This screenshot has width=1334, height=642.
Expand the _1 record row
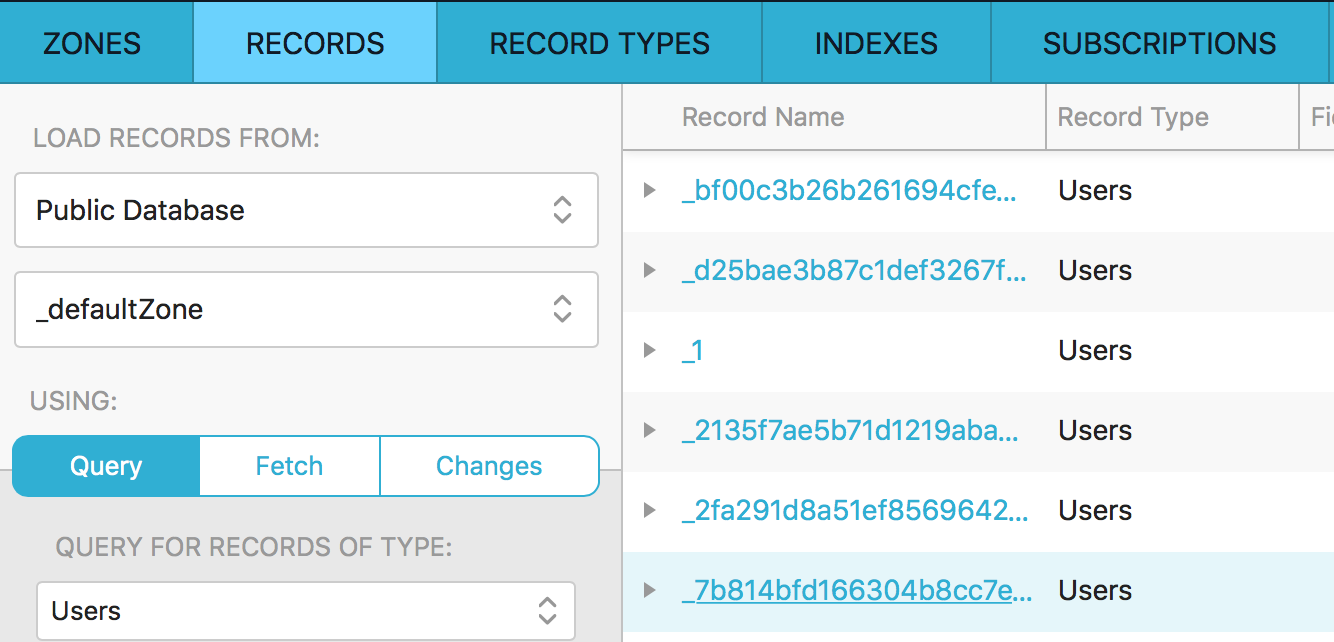[650, 350]
